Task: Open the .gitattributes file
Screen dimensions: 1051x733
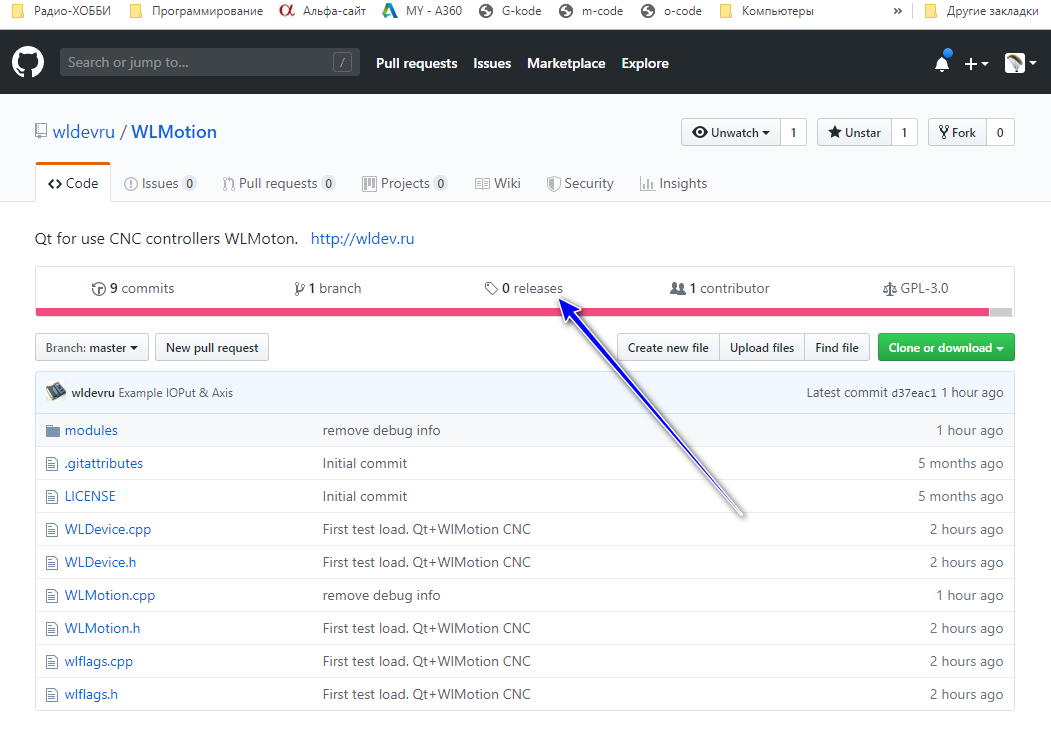Action: (104, 463)
